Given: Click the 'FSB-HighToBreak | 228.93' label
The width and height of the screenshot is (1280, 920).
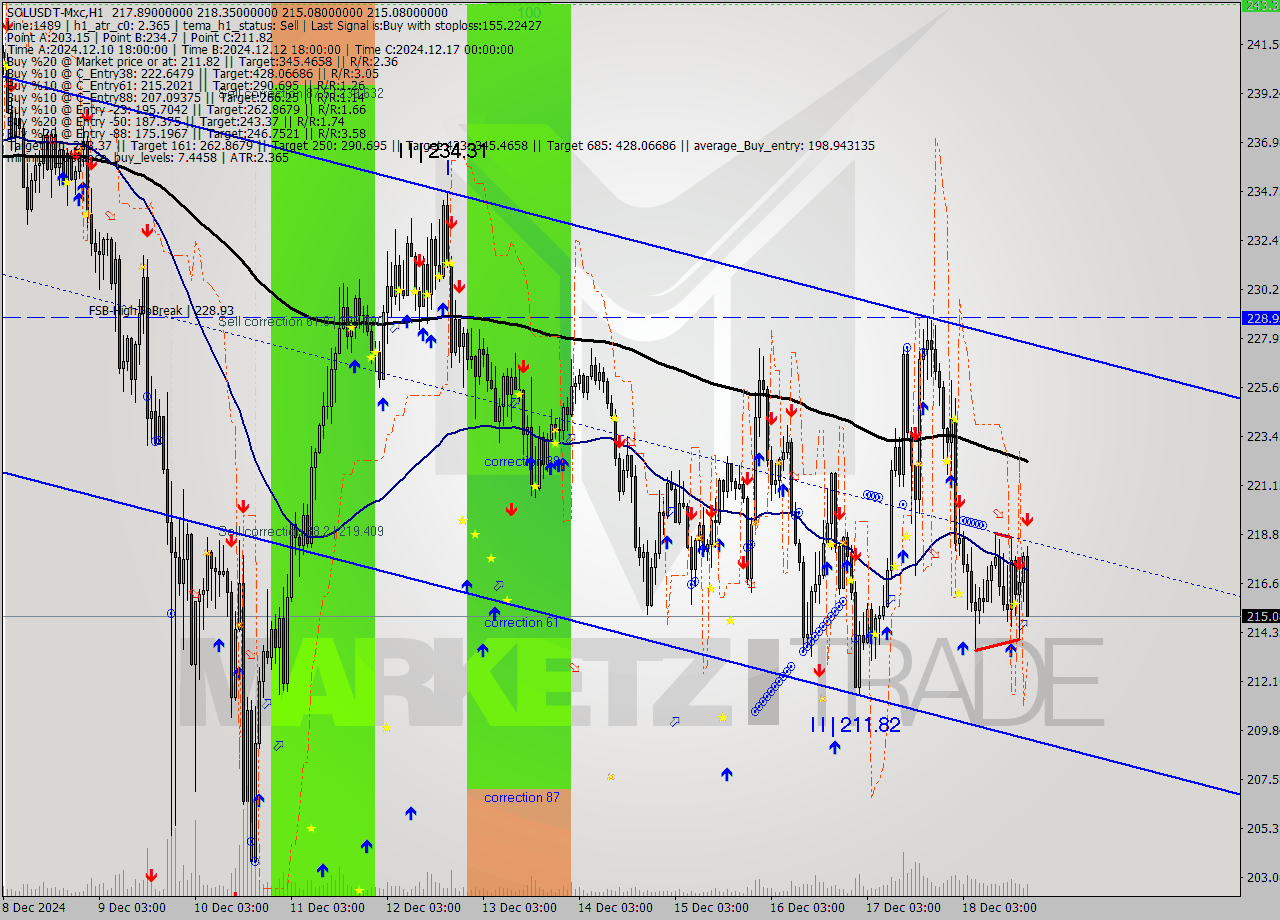Looking at the screenshot, I should pos(160,311).
